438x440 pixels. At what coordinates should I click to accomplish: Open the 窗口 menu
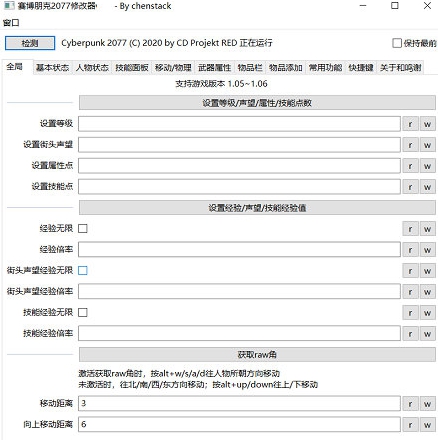[11, 23]
